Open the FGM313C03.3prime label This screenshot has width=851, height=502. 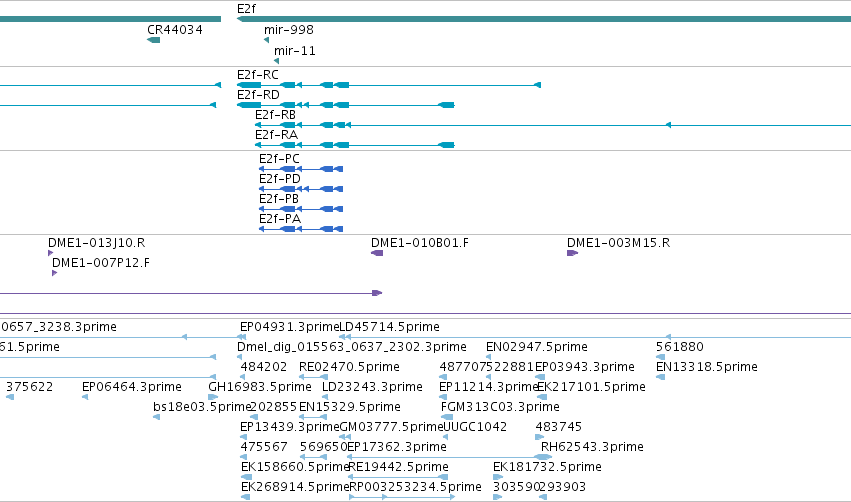coord(500,408)
